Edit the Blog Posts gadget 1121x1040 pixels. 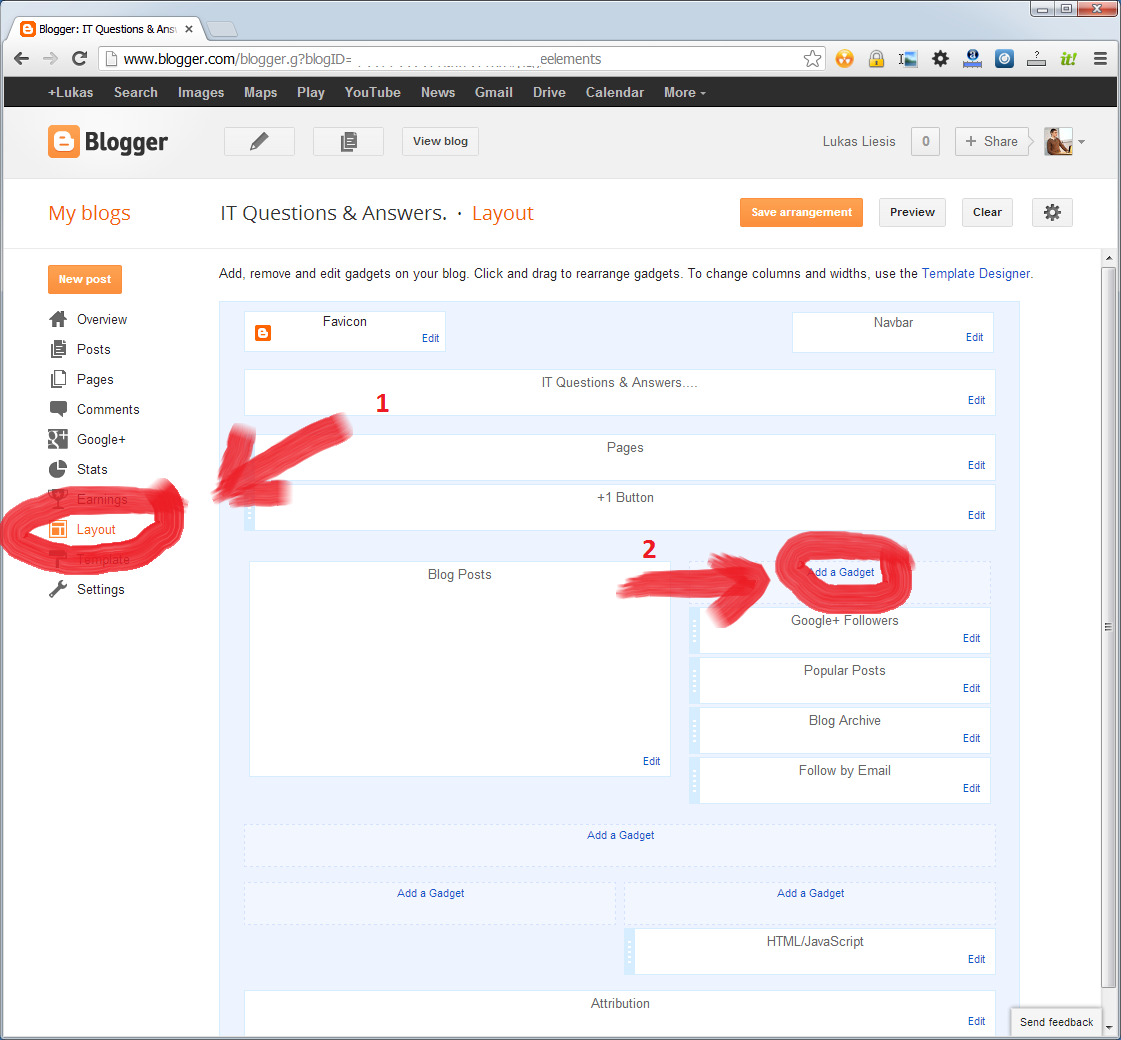[651, 761]
